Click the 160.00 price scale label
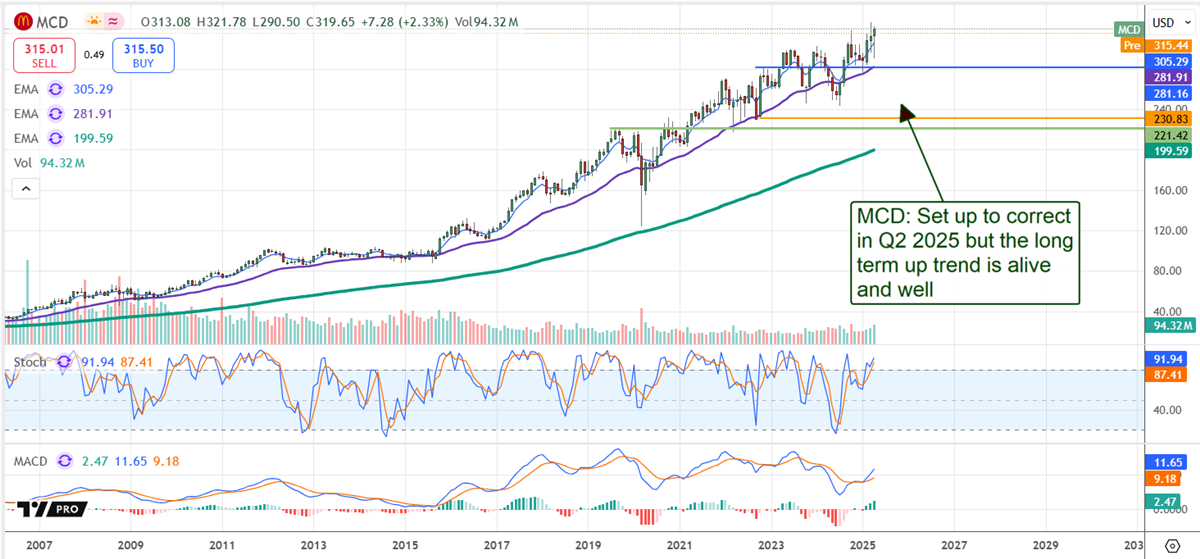 (1168, 190)
